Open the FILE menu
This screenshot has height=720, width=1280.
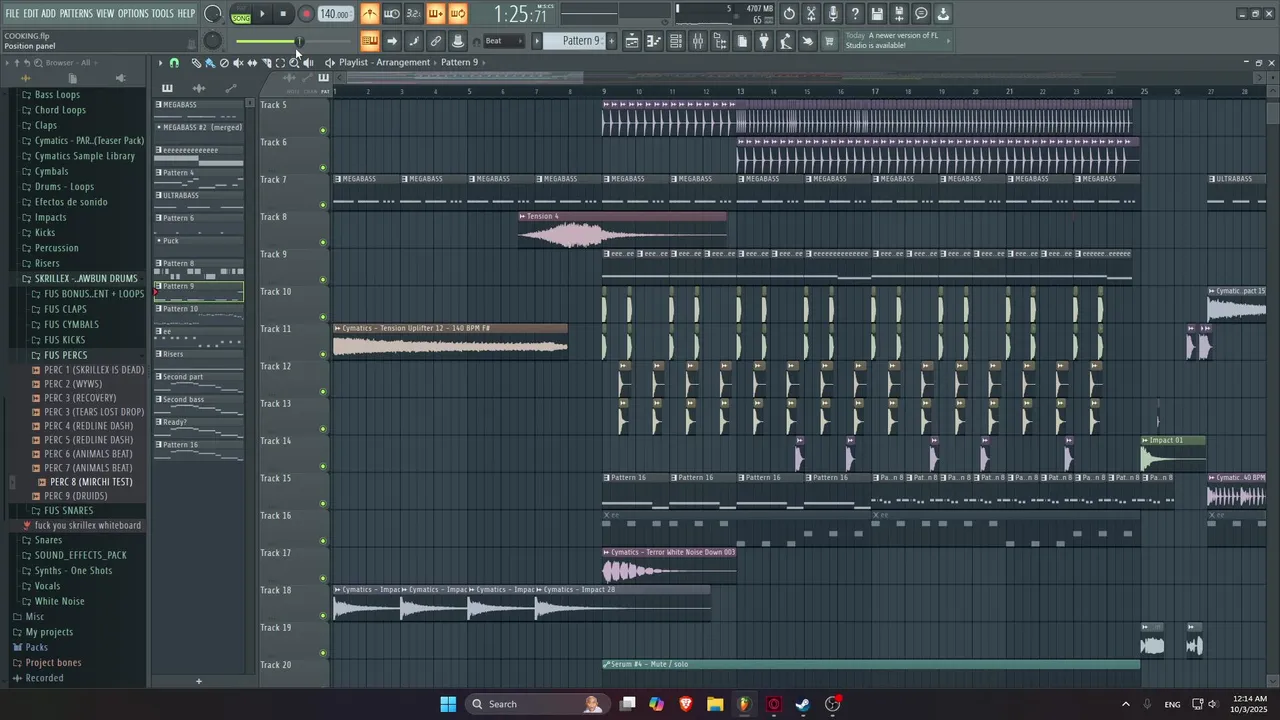12,13
